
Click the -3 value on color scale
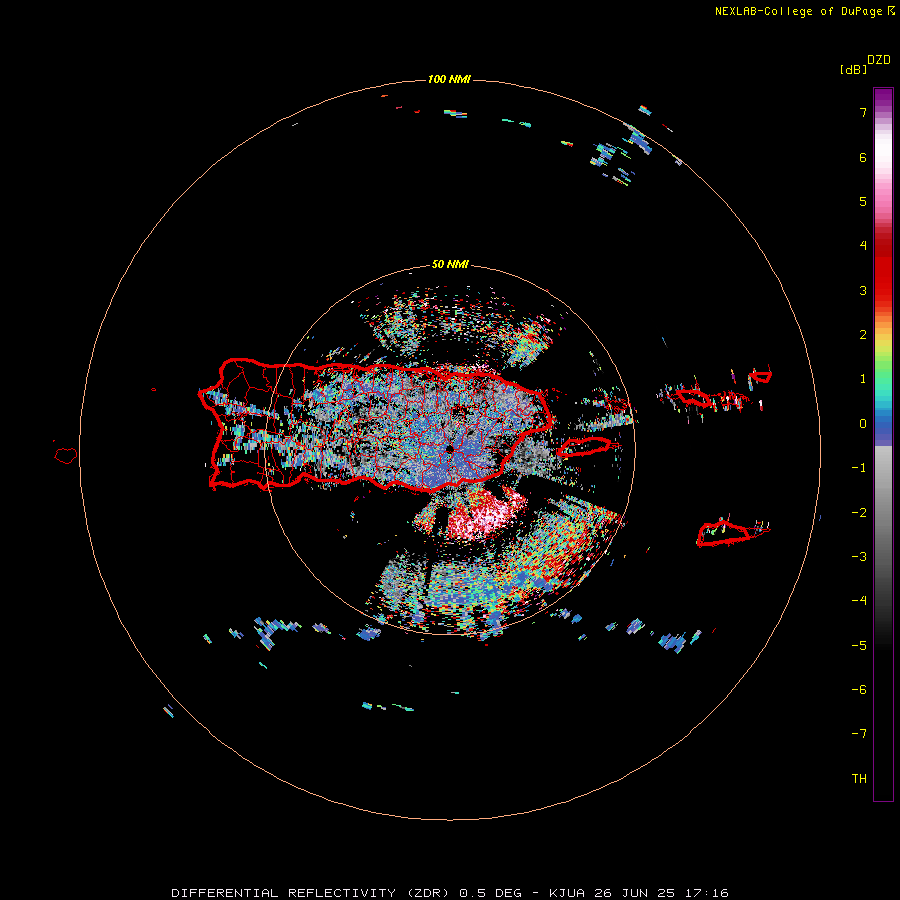click(859, 557)
